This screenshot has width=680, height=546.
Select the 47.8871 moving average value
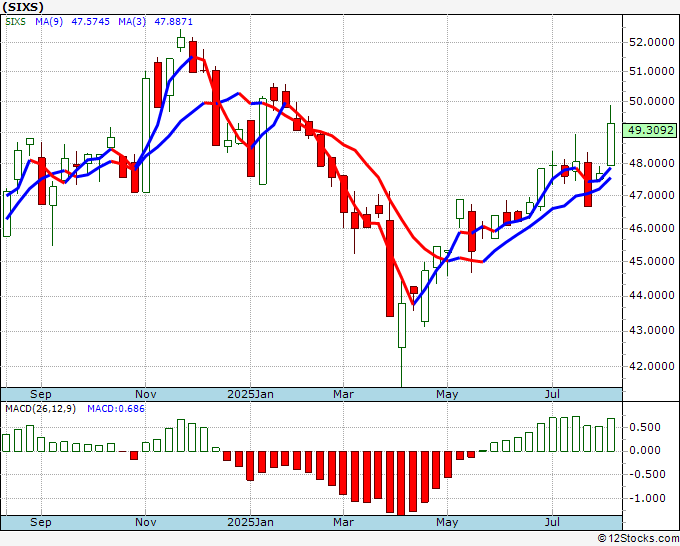pos(173,22)
